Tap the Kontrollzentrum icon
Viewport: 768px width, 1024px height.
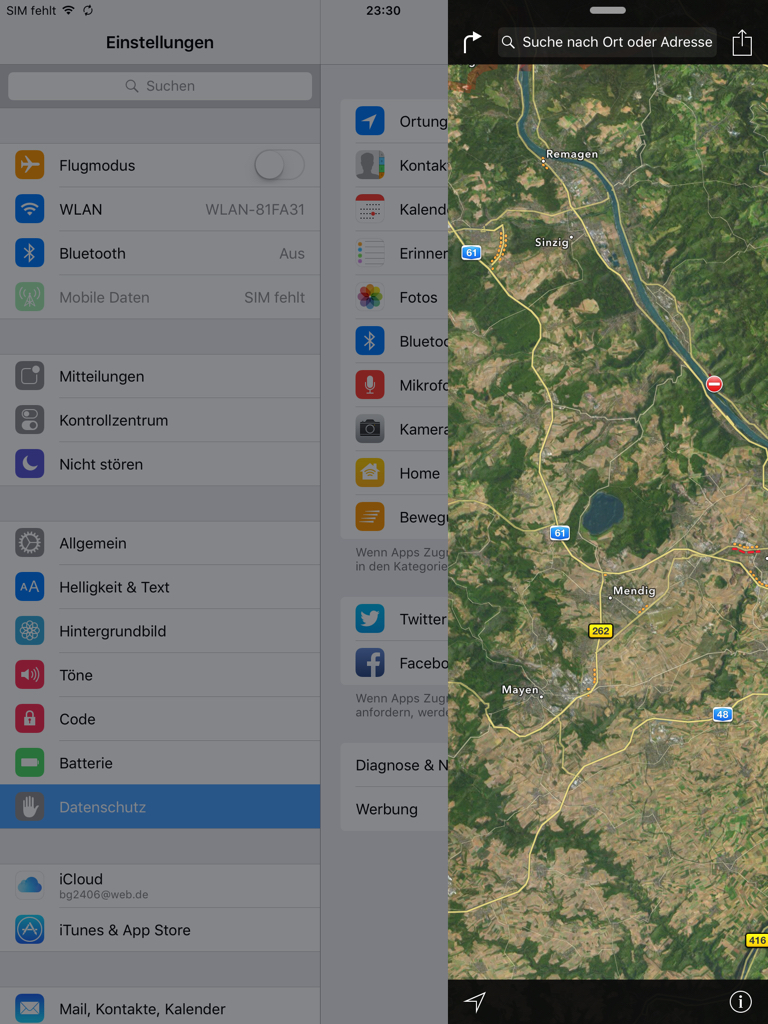pos(29,420)
